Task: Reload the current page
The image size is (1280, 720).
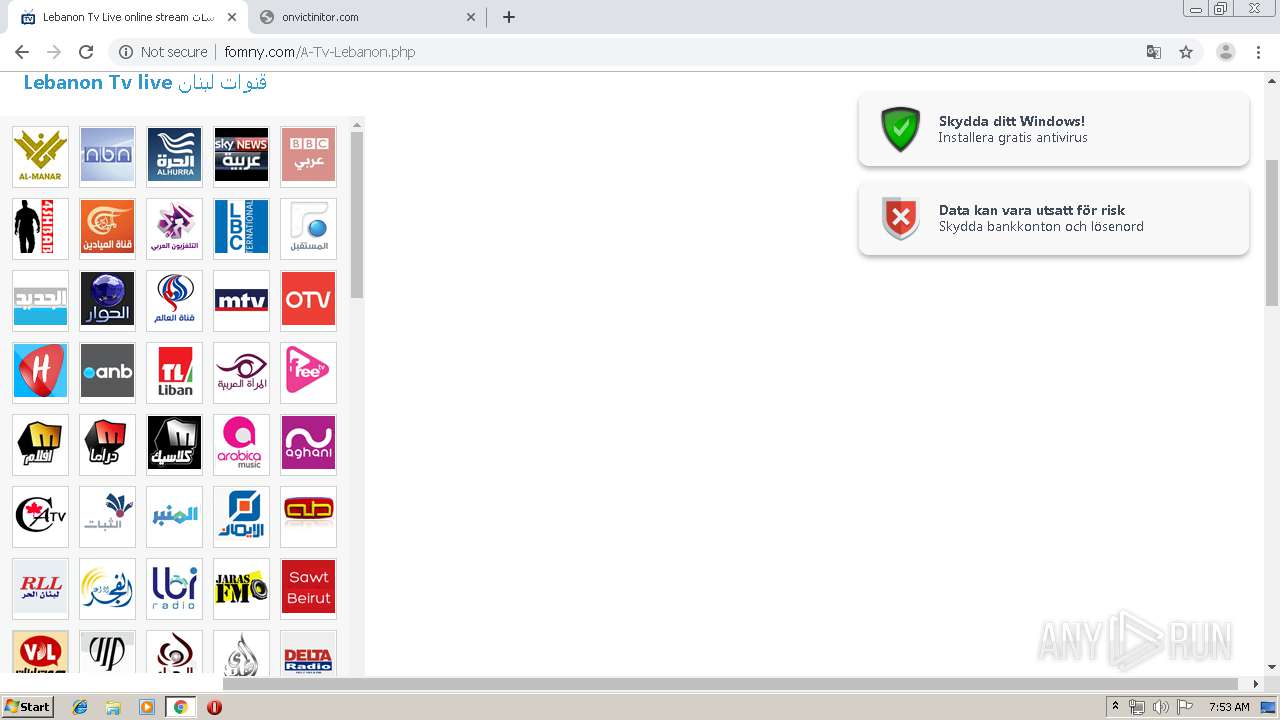Action: click(86, 52)
